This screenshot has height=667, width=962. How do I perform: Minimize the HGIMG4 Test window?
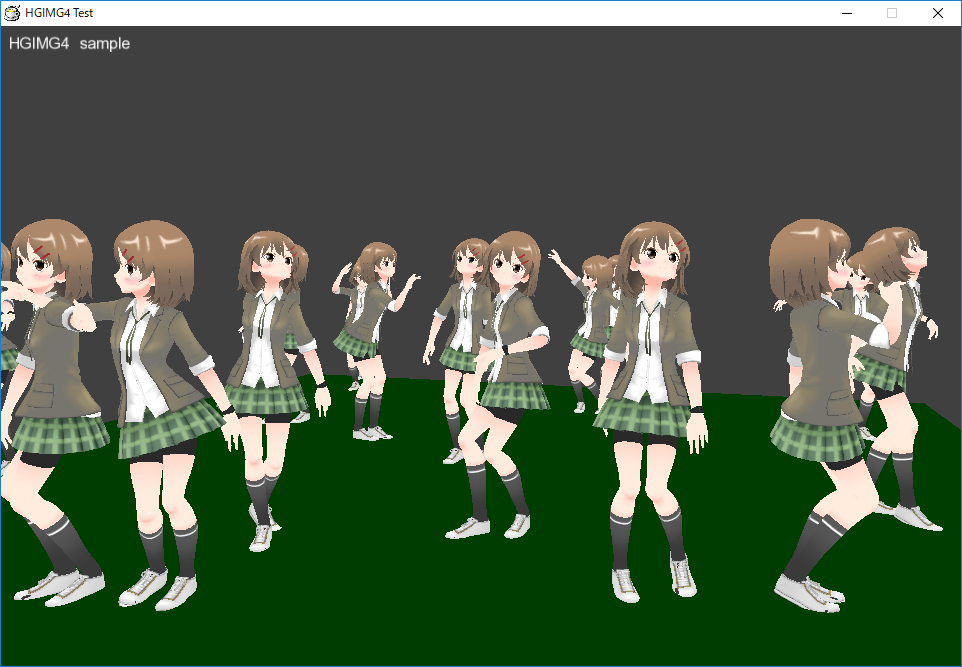coord(846,13)
